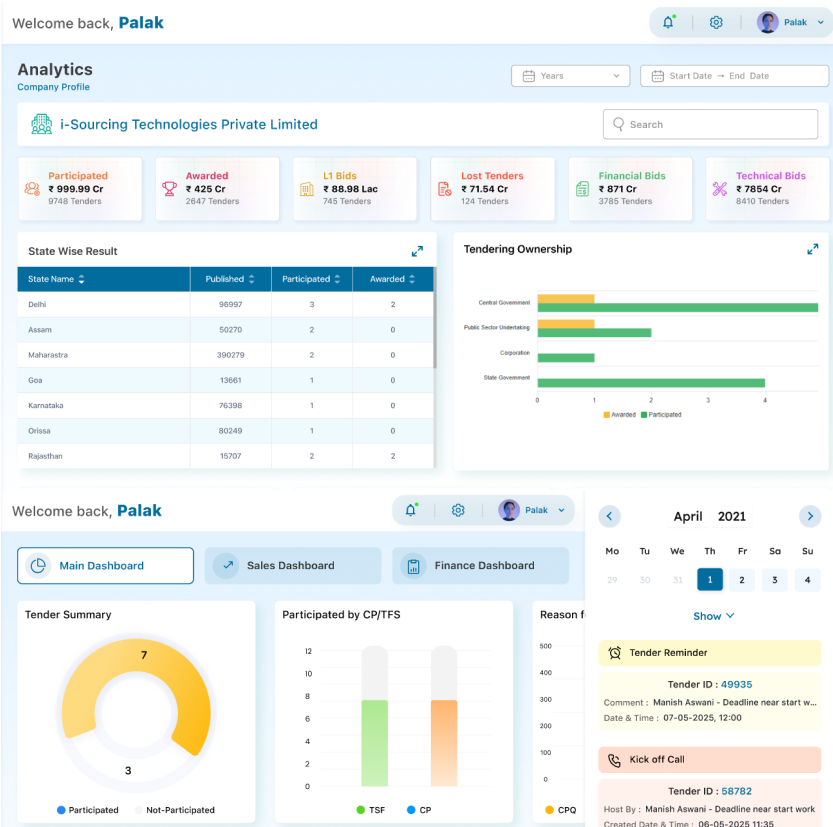Click the Technical Bids tools icon
833x827 pixels.
tap(719, 188)
